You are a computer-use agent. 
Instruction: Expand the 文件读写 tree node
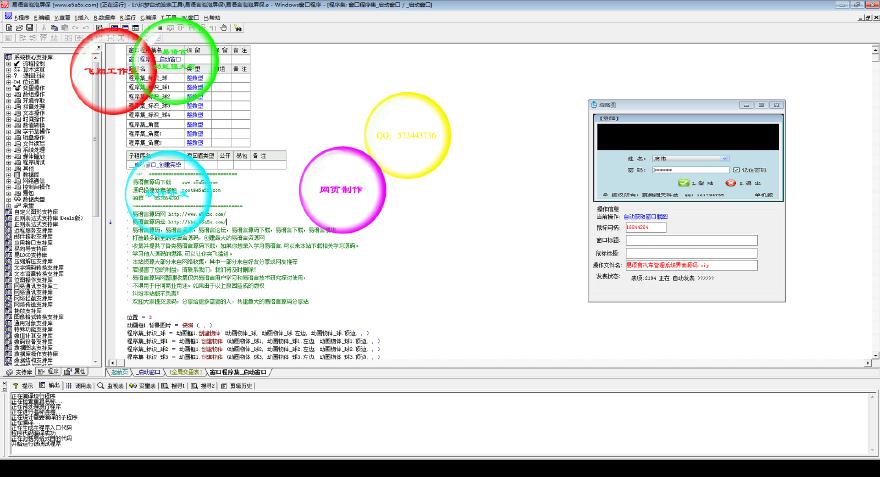tap(8, 144)
